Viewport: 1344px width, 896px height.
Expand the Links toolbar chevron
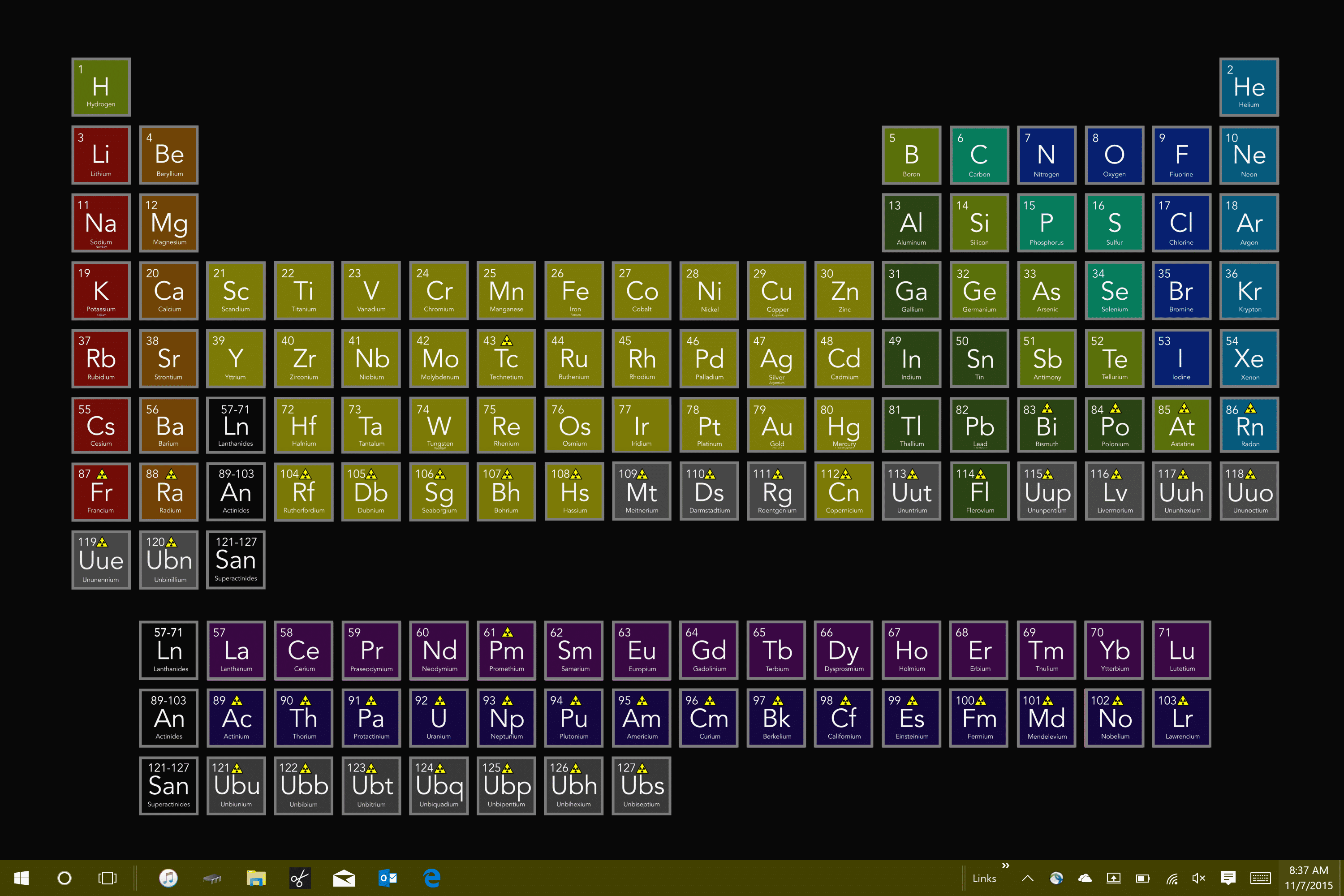tap(1006, 866)
